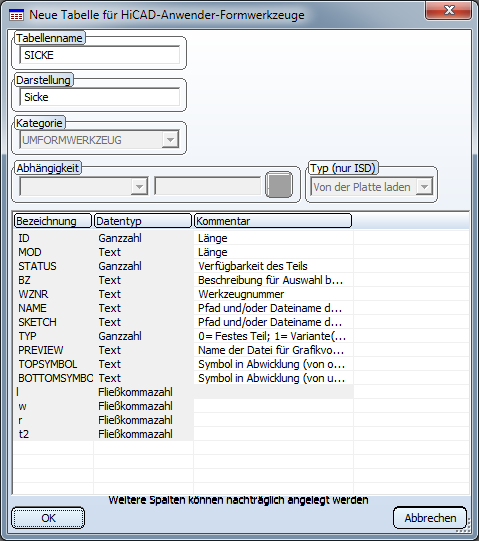Select the STATUS row name
The width and height of the screenshot is (479, 541).
click(37, 266)
